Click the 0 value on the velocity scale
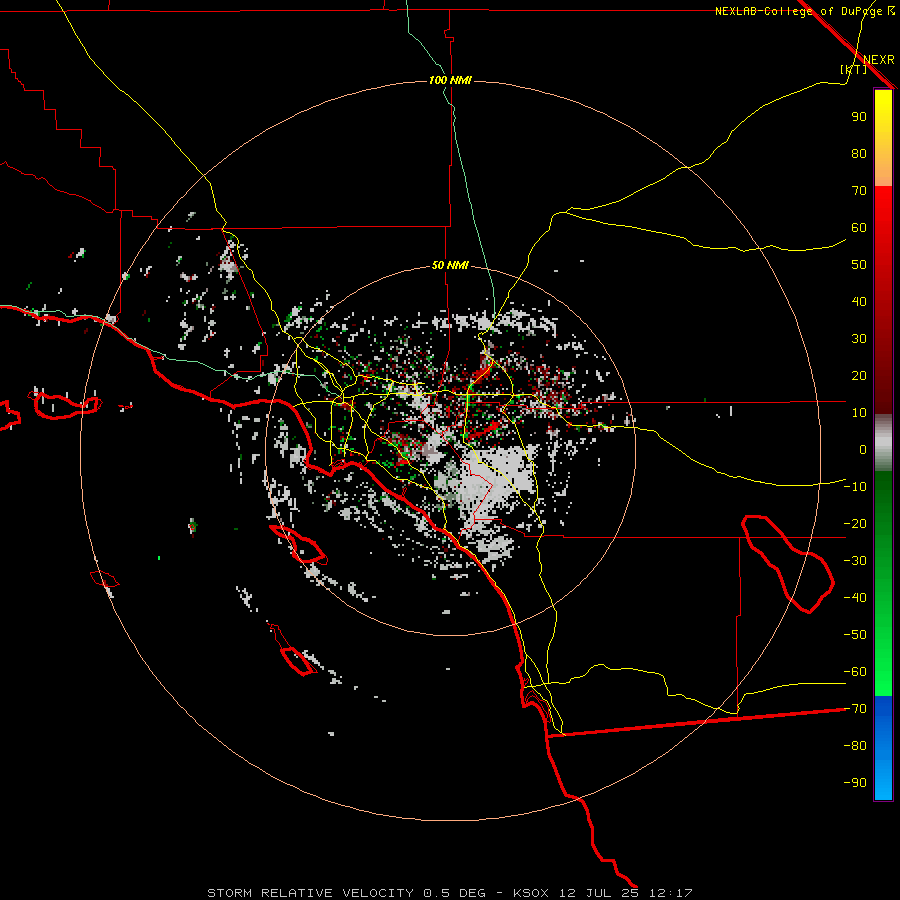 click(863, 450)
